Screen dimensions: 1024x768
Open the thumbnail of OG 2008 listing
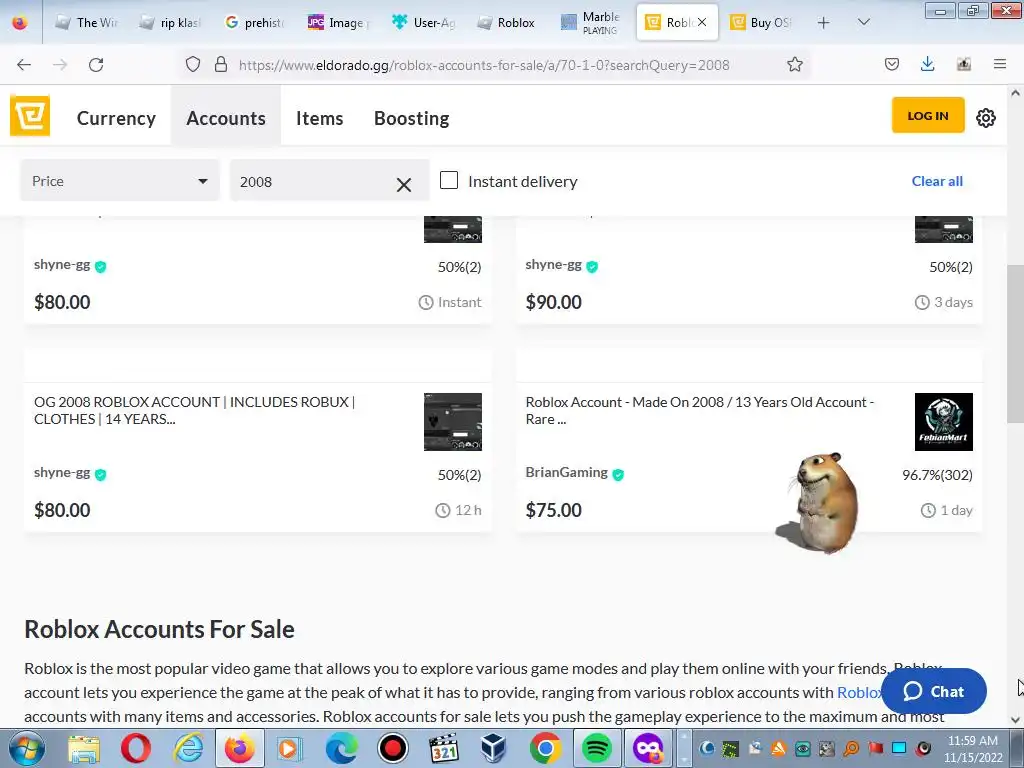(x=453, y=421)
